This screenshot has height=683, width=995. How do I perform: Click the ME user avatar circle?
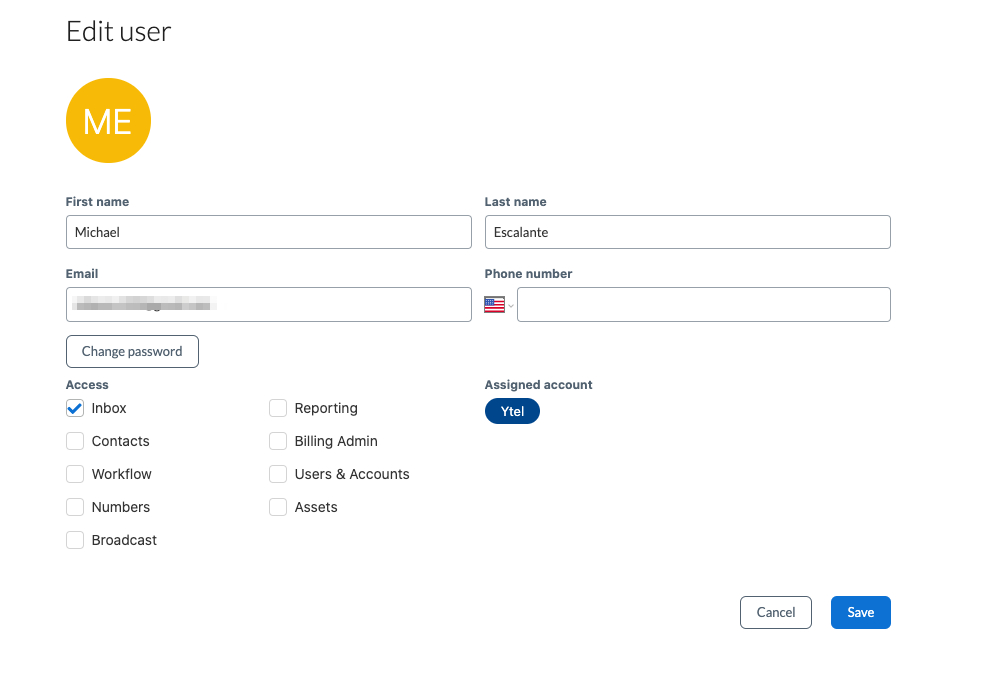click(108, 121)
